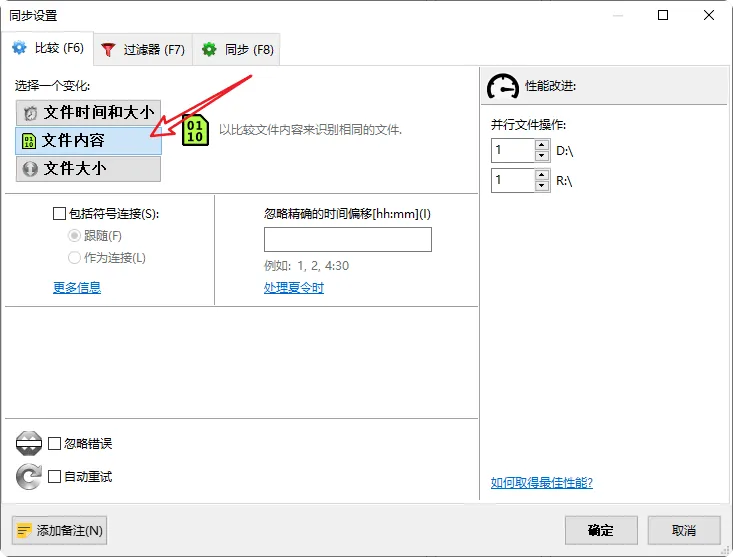Select the 文件时间和大小 comparison option
The image size is (733, 557).
coord(88,113)
